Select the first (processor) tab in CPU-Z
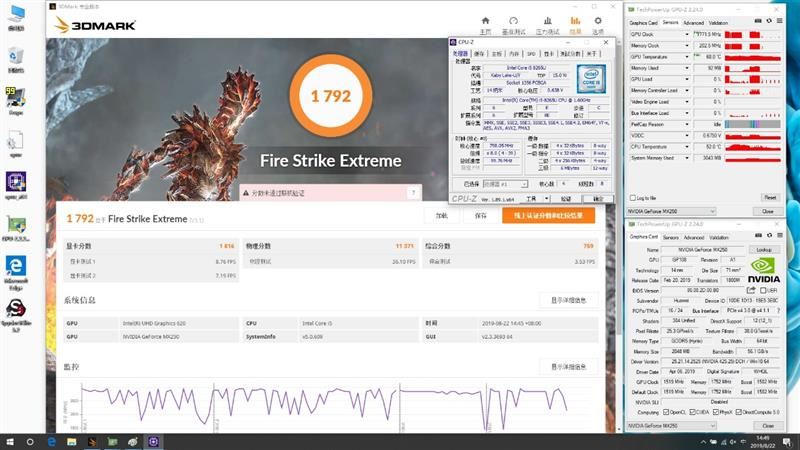The width and height of the screenshot is (800, 450). pyautogui.click(x=460, y=54)
